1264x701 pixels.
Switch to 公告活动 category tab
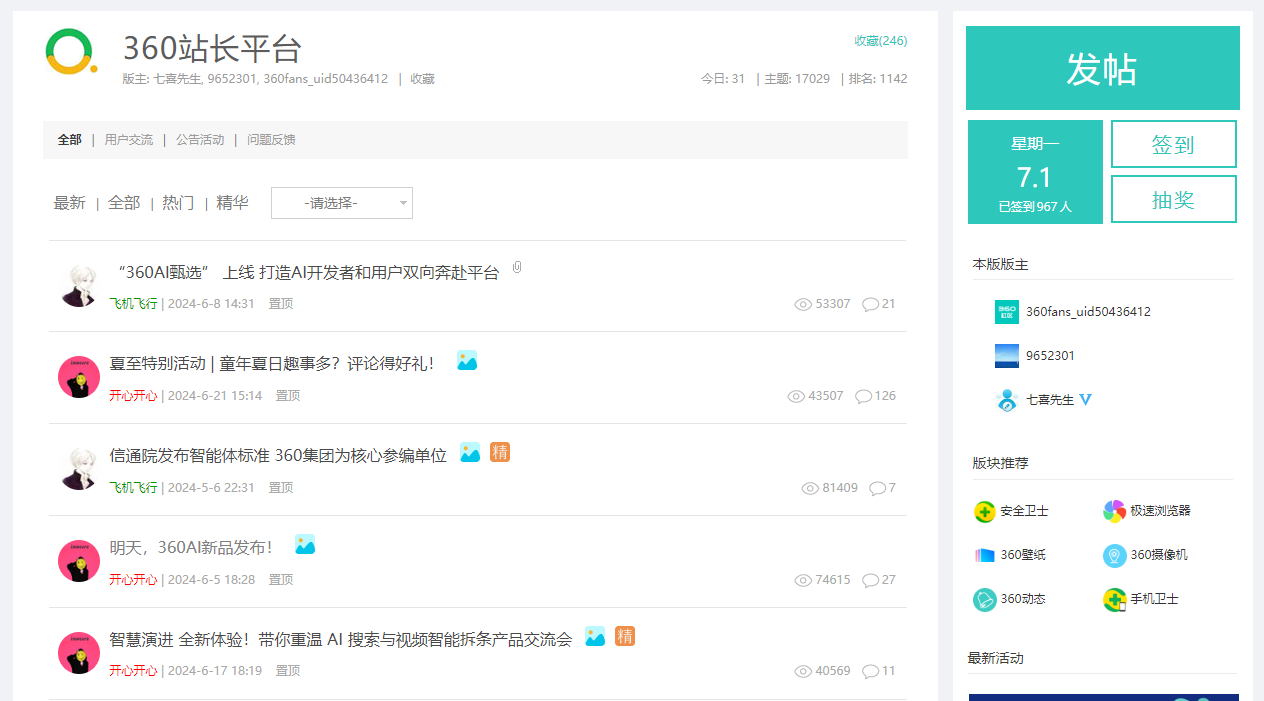coord(200,140)
